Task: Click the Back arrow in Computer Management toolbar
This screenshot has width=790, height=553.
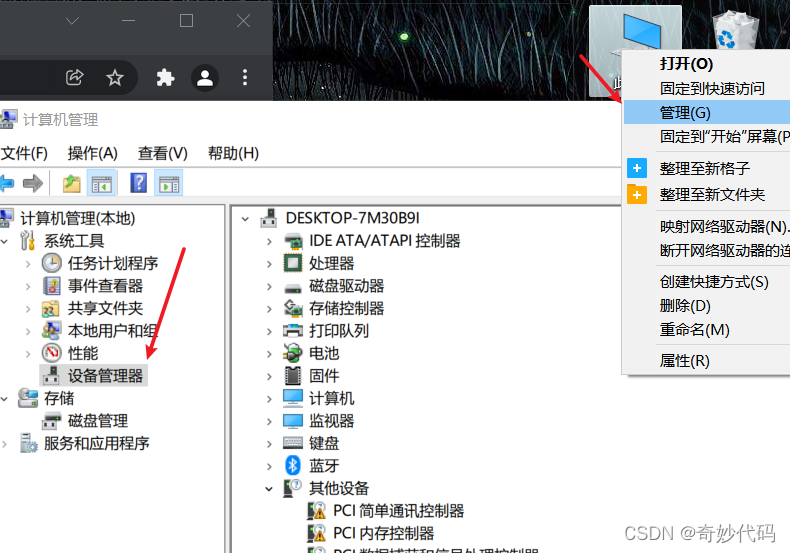Action: (x=7, y=183)
